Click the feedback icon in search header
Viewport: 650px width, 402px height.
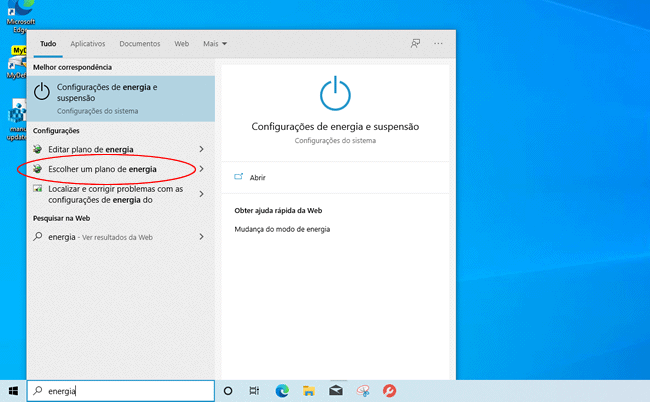click(415, 44)
